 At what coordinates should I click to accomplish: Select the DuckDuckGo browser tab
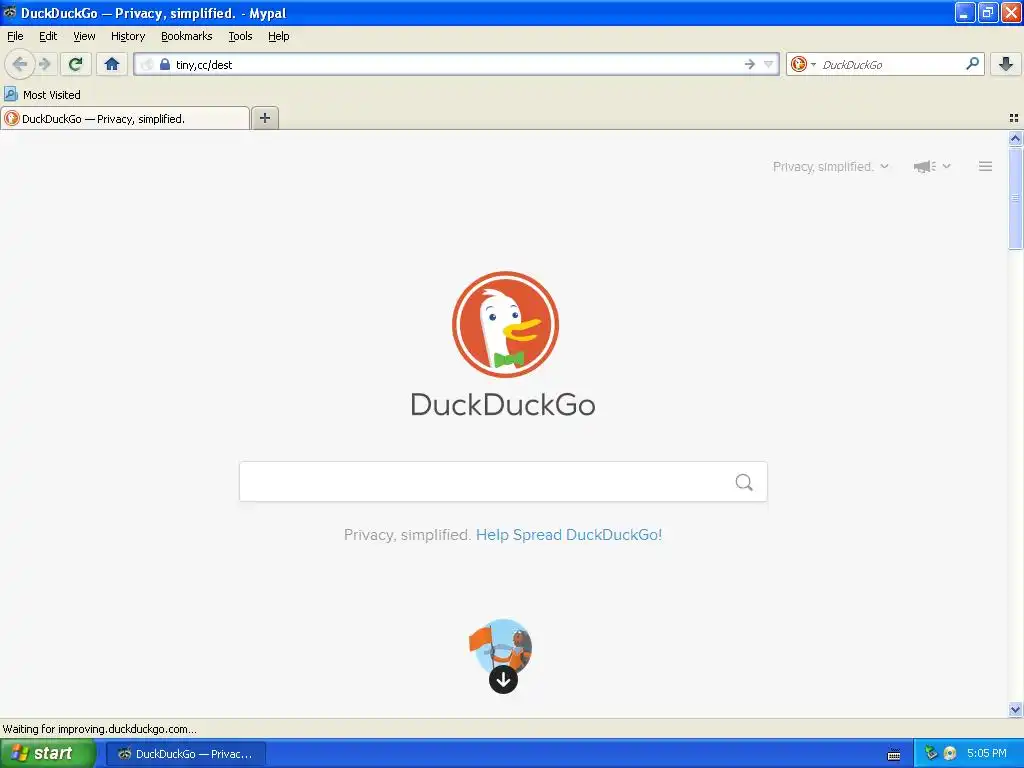(x=125, y=118)
